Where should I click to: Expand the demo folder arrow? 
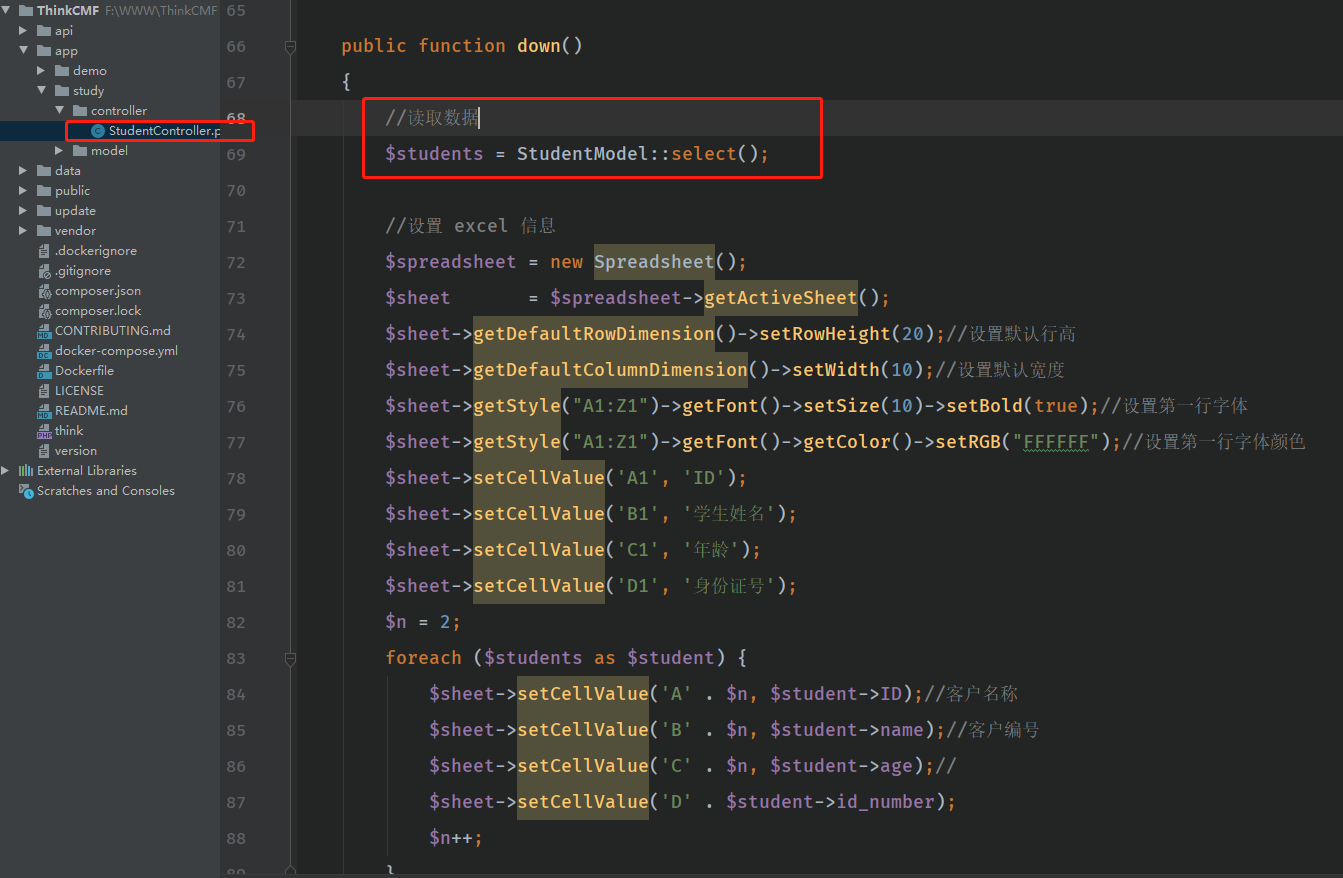(41, 71)
